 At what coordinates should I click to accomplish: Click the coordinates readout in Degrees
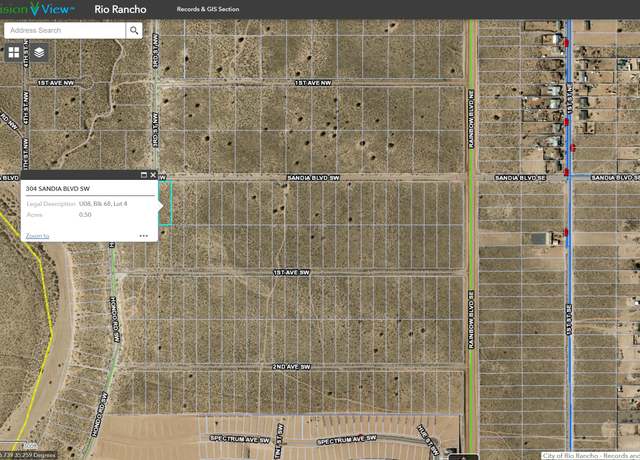[28, 455]
